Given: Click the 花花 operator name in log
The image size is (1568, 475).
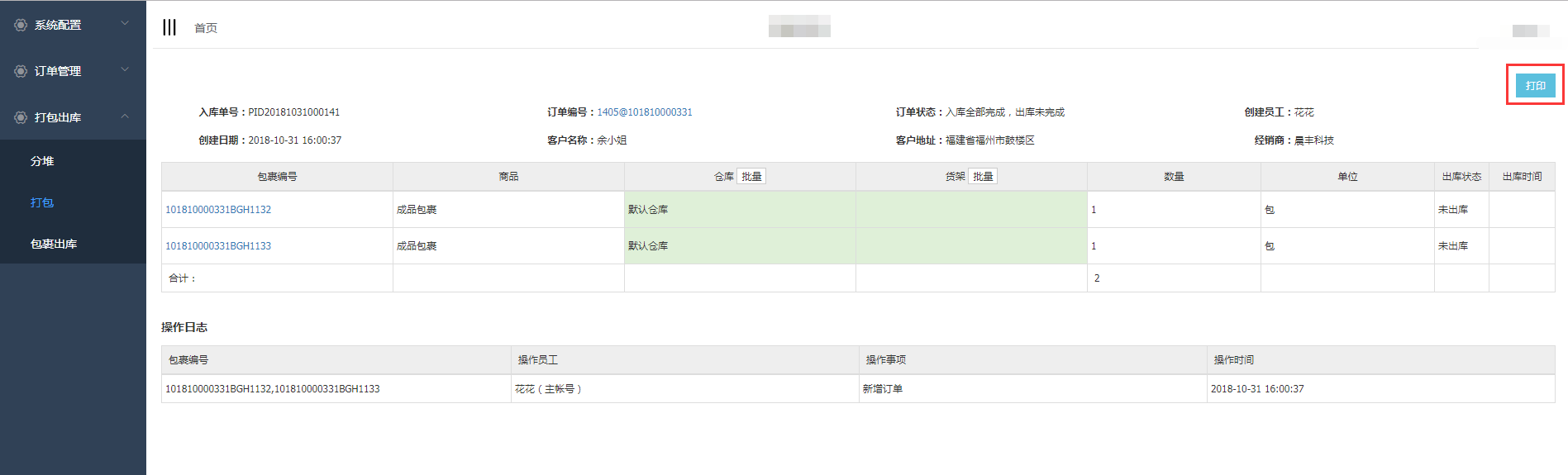Looking at the screenshot, I should click(x=524, y=389).
